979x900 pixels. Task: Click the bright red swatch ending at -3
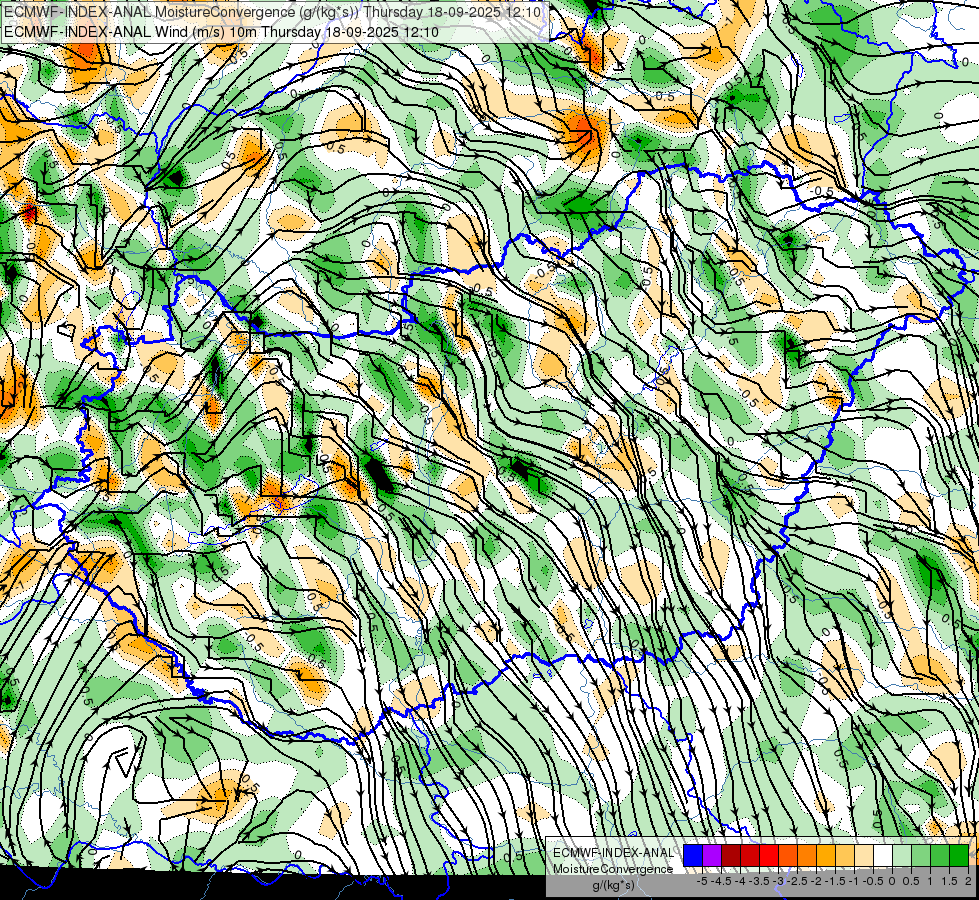pyautogui.click(x=769, y=856)
